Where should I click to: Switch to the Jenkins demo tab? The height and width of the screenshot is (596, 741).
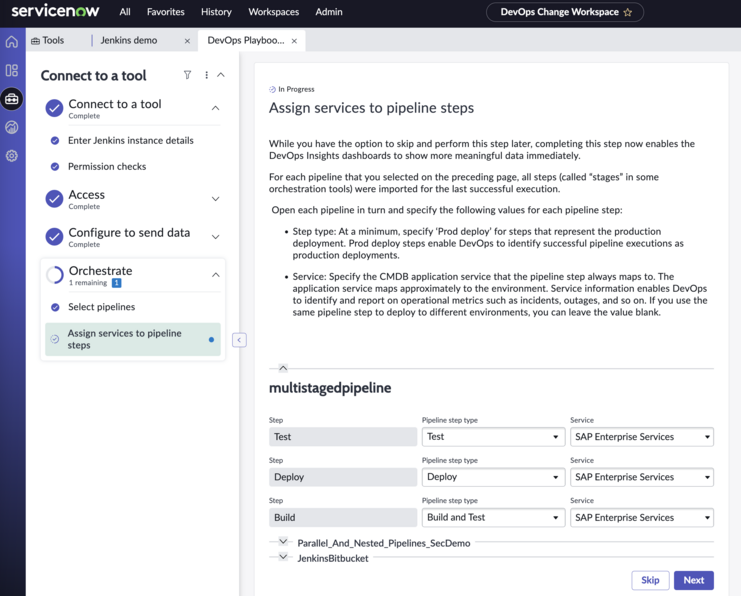pyautogui.click(x=129, y=41)
